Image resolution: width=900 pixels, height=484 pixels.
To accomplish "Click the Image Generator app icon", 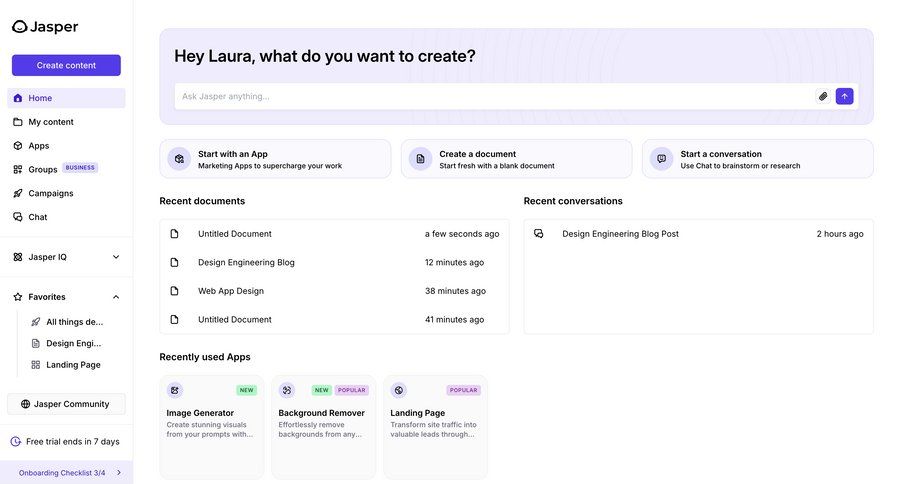I will (174, 390).
